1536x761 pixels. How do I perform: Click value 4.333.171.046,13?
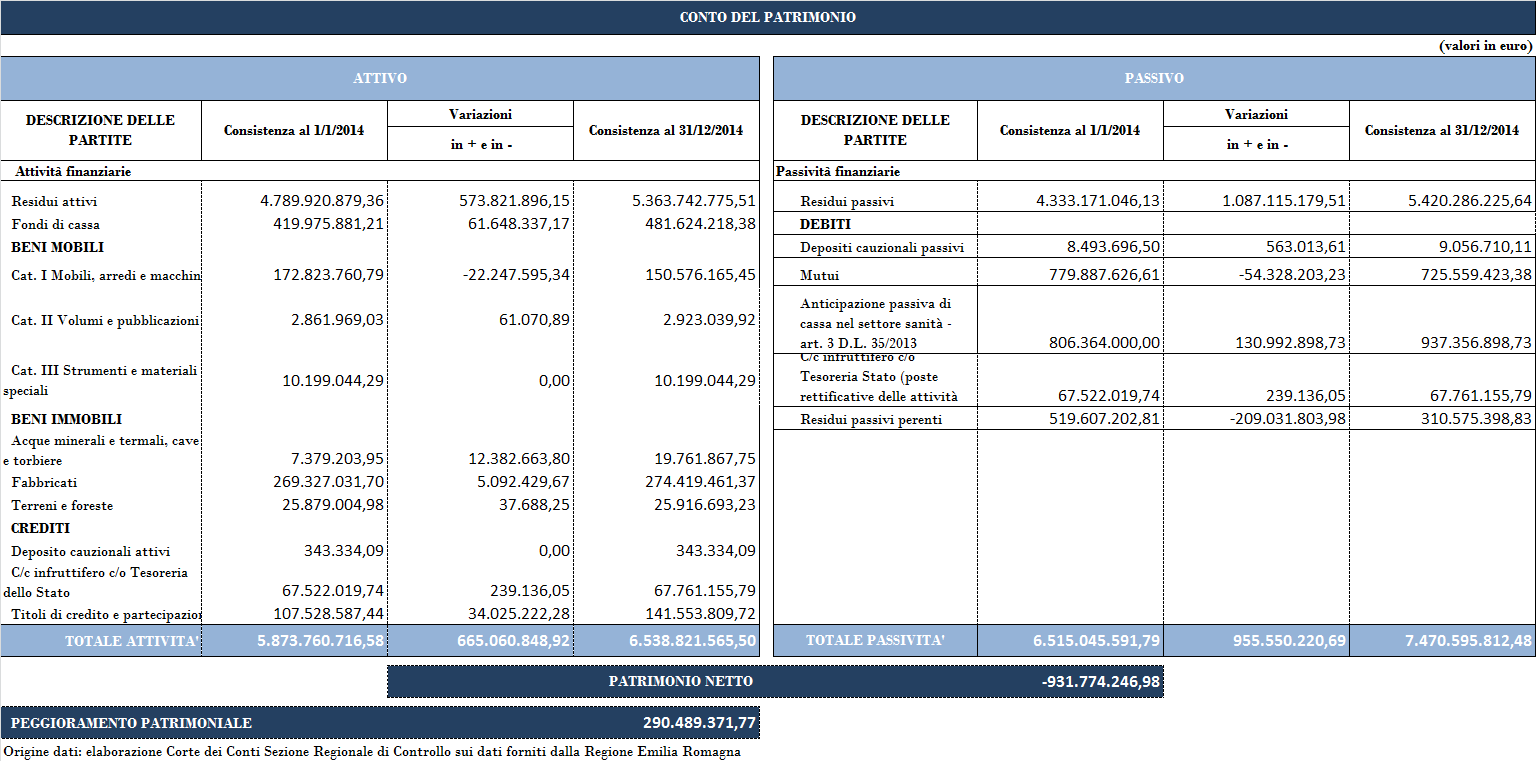(1098, 201)
